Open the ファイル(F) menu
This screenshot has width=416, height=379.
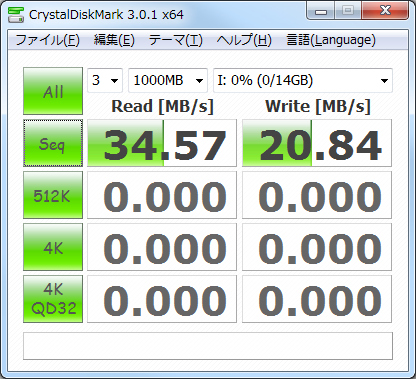[47, 40]
